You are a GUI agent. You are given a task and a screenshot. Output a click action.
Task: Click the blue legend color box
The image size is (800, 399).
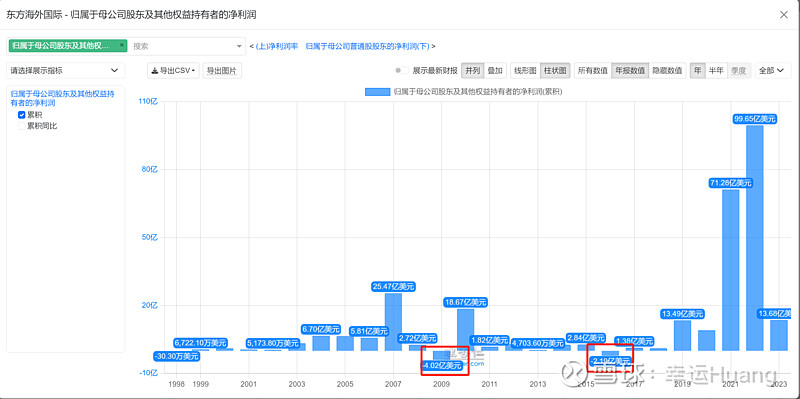pyautogui.click(x=377, y=91)
